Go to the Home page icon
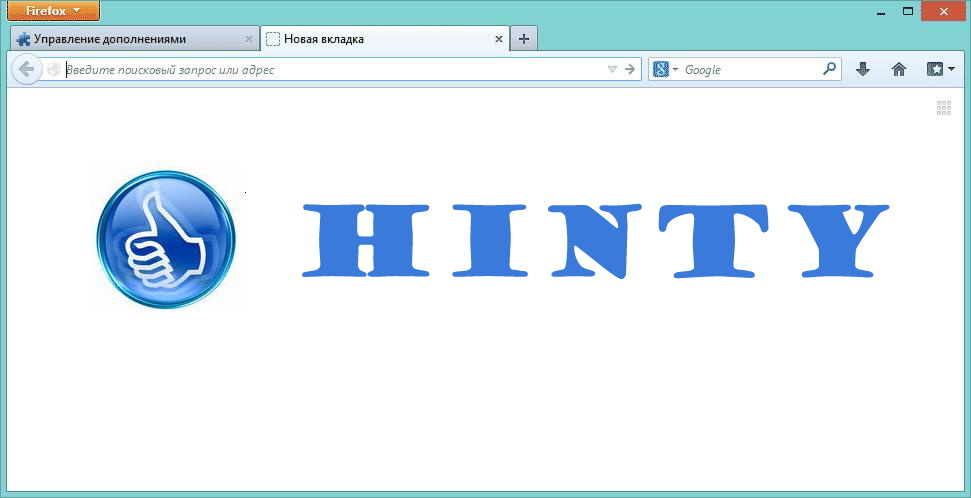Screen dimensions: 971x498 click(899, 69)
